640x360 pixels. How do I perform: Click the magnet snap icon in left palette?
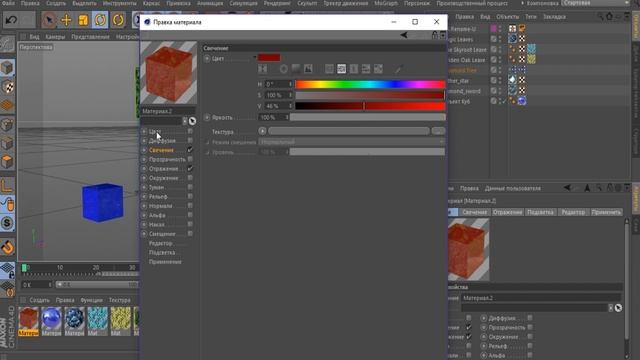coord(7,247)
